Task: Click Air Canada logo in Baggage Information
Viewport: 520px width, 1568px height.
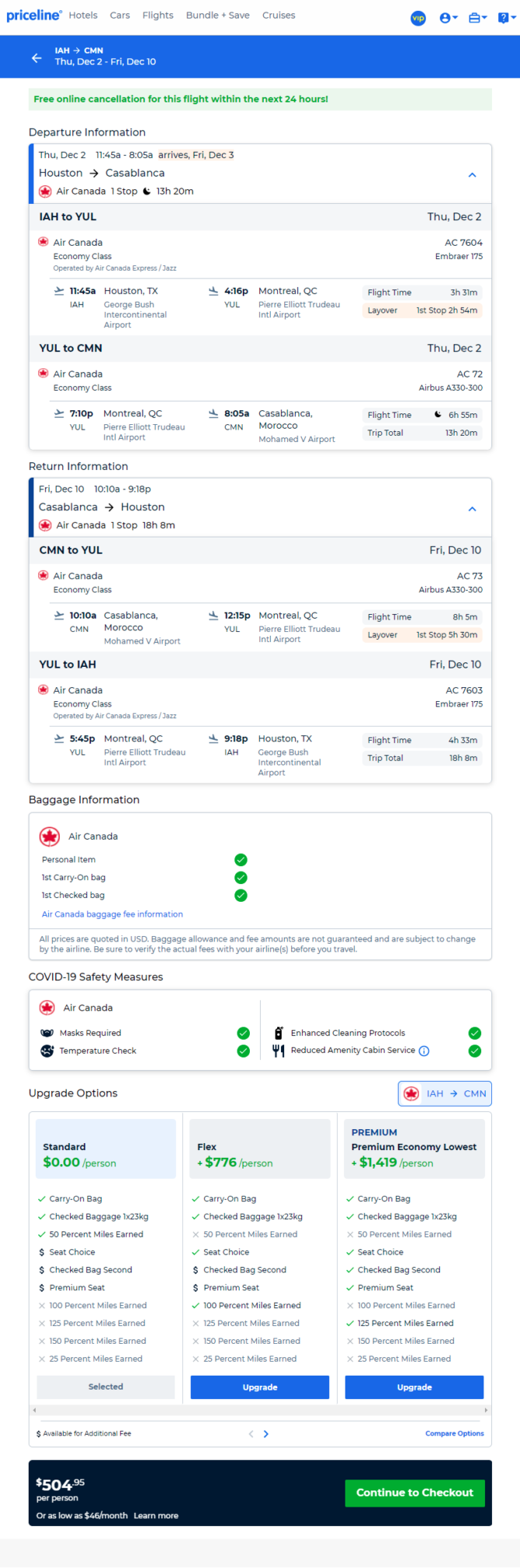Action: pos(50,837)
